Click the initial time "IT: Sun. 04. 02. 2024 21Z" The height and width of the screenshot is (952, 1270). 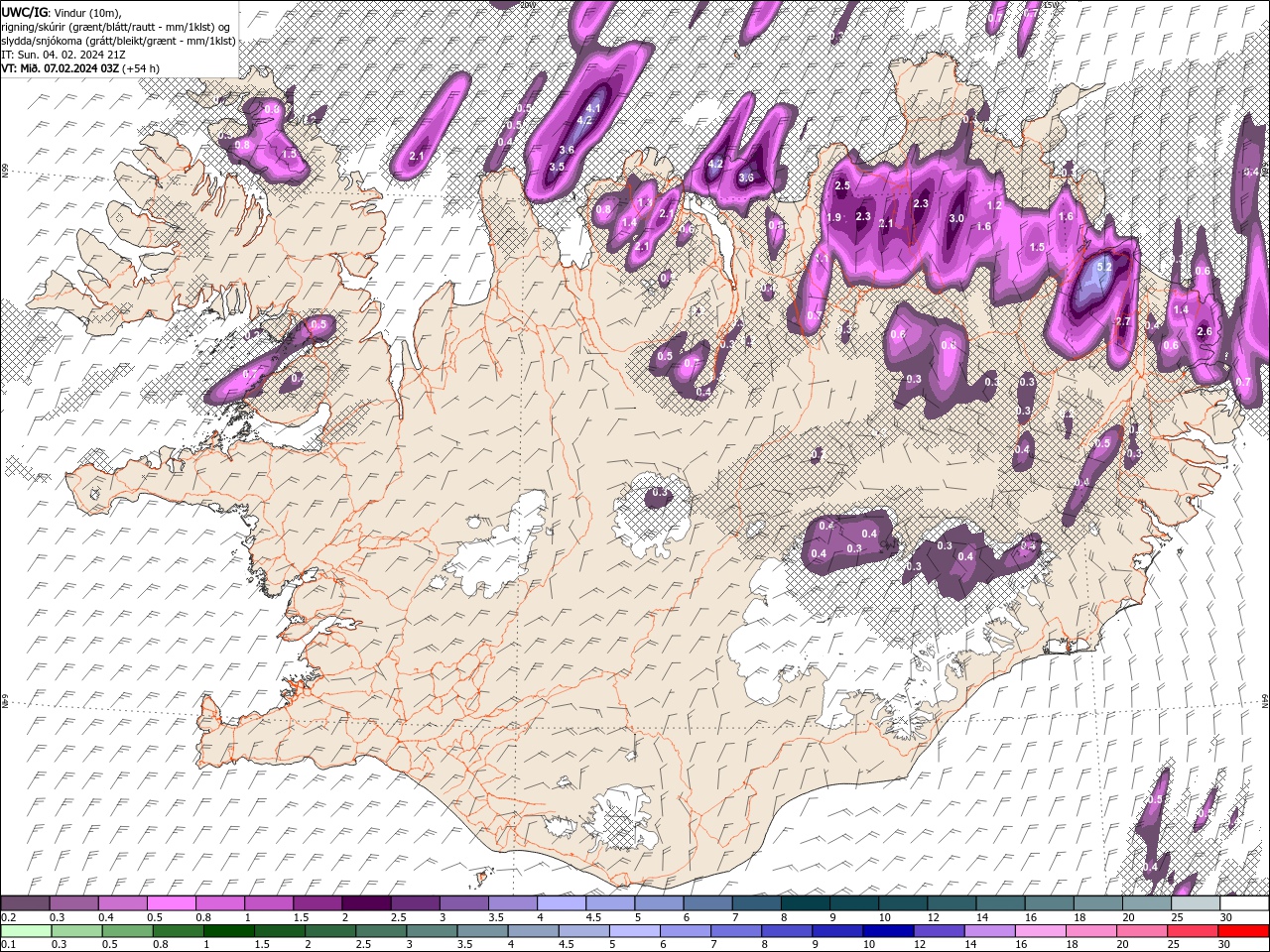tap(62, 55)
